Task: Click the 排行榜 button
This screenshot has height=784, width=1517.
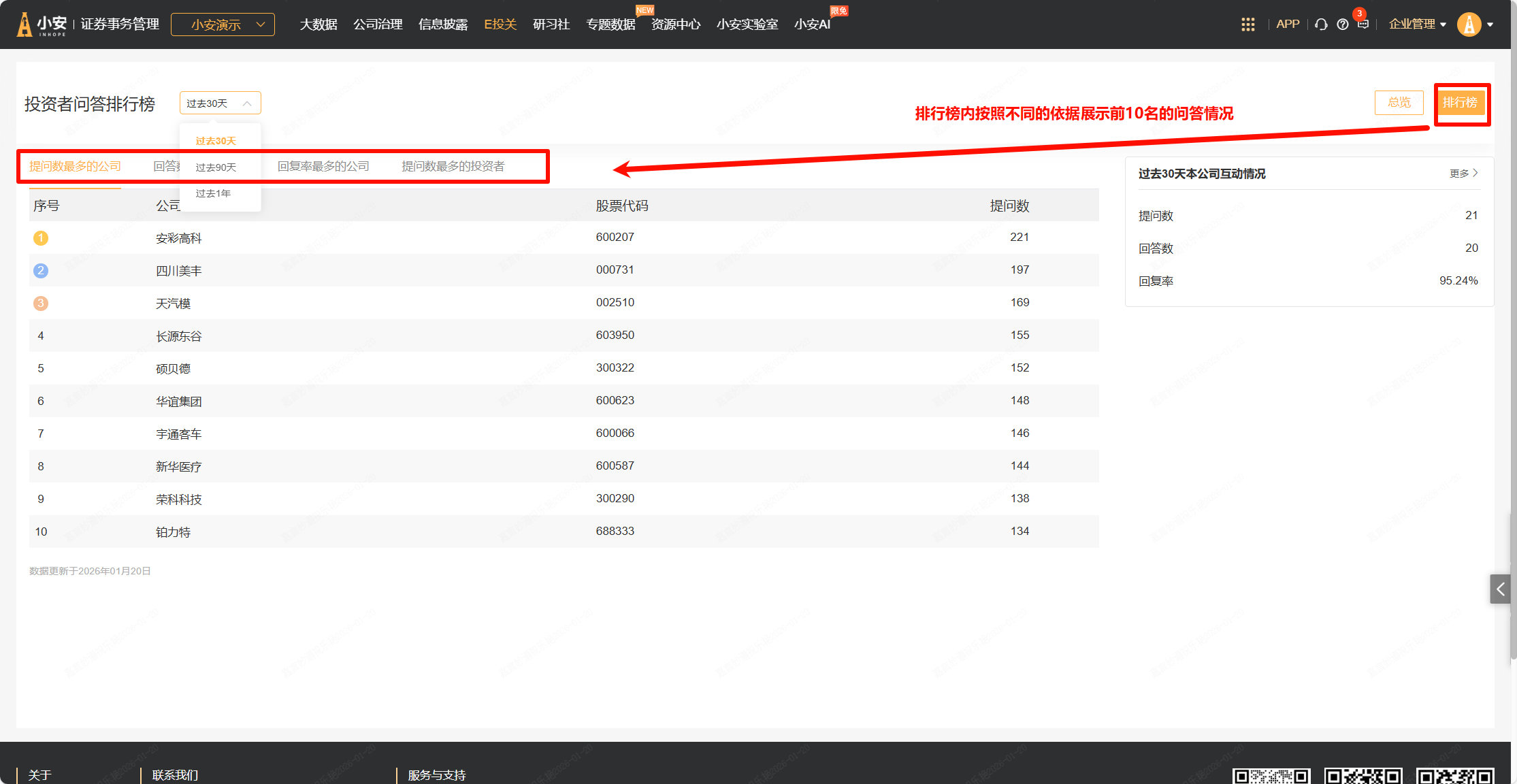Action: point(1460,102)
